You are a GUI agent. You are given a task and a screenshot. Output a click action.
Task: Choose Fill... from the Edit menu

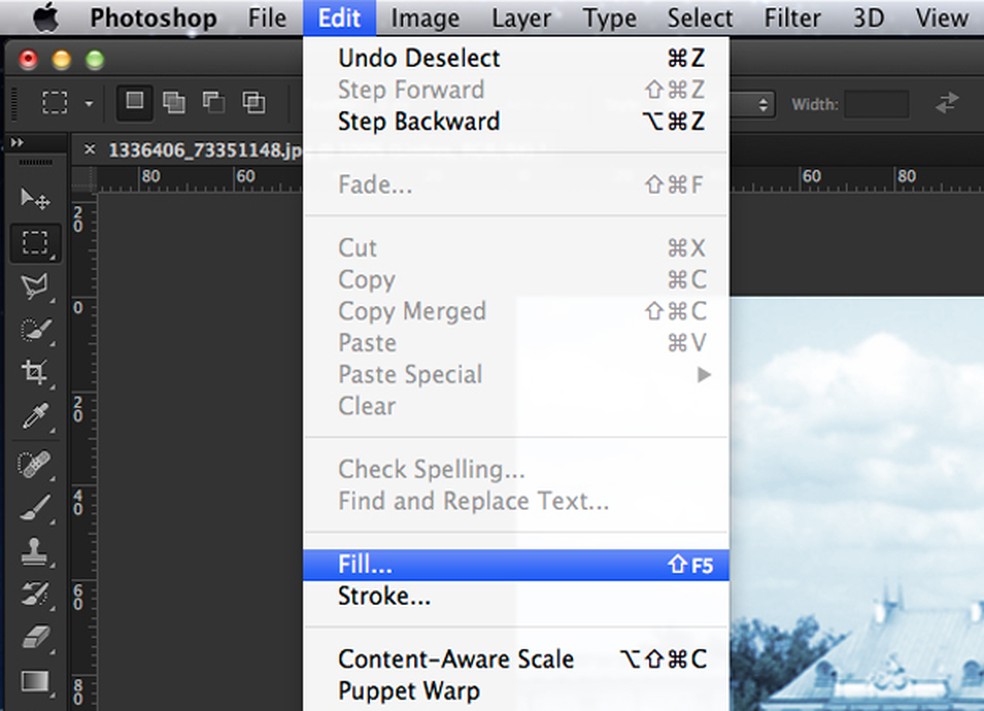(366, 564)
